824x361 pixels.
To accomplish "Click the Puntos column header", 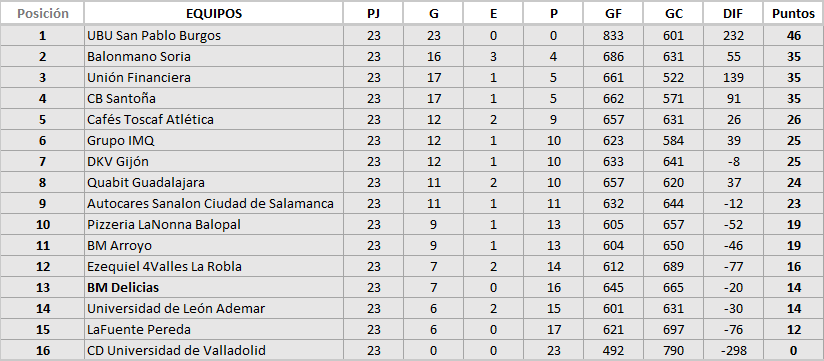I will [x=793, y=14].
